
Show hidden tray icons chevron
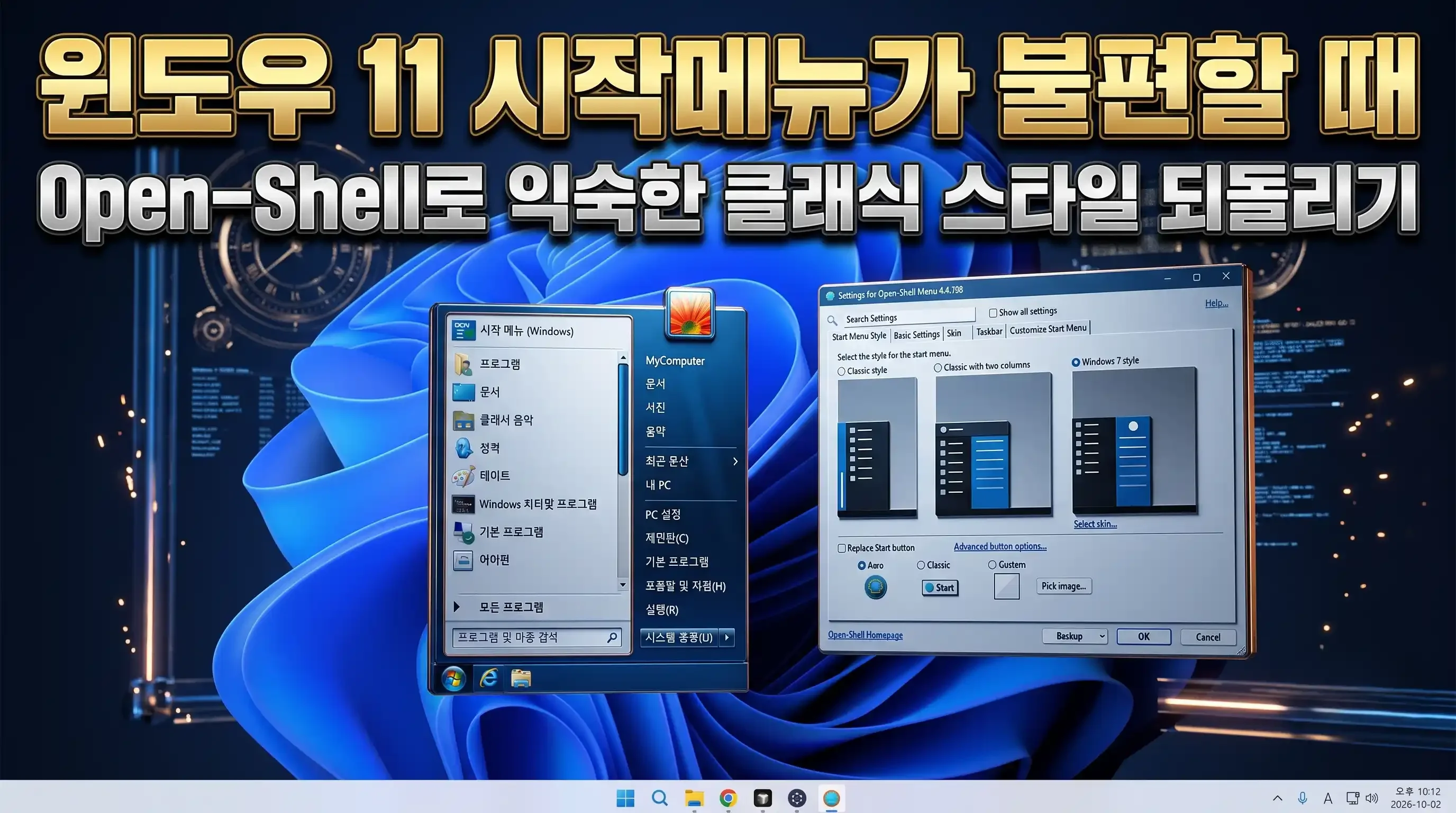[1277, 798]
